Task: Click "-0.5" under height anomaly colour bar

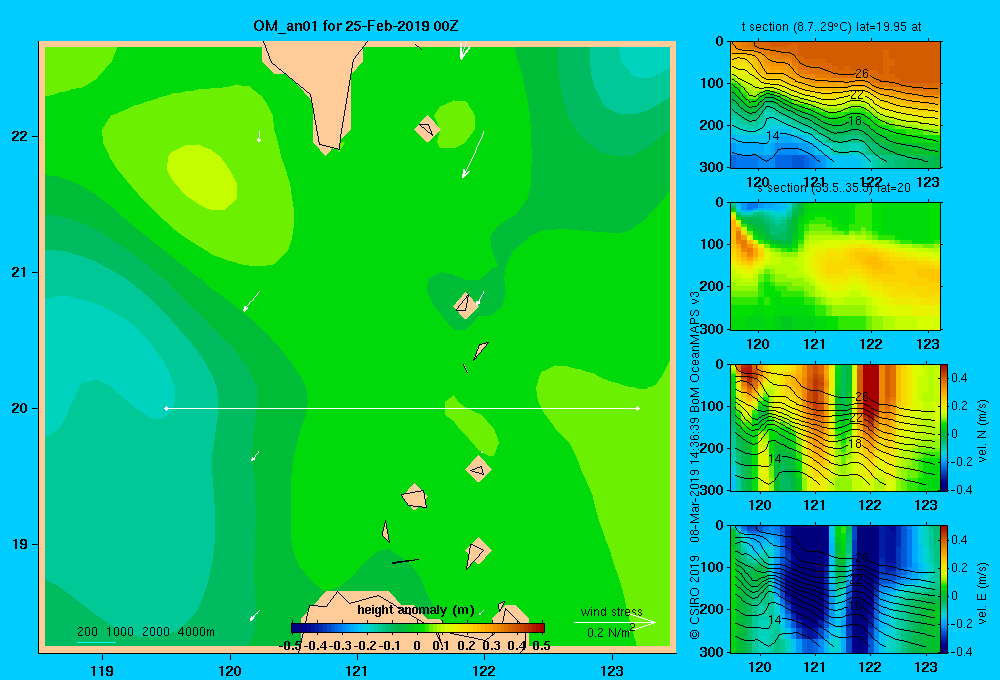Action: 290,646
